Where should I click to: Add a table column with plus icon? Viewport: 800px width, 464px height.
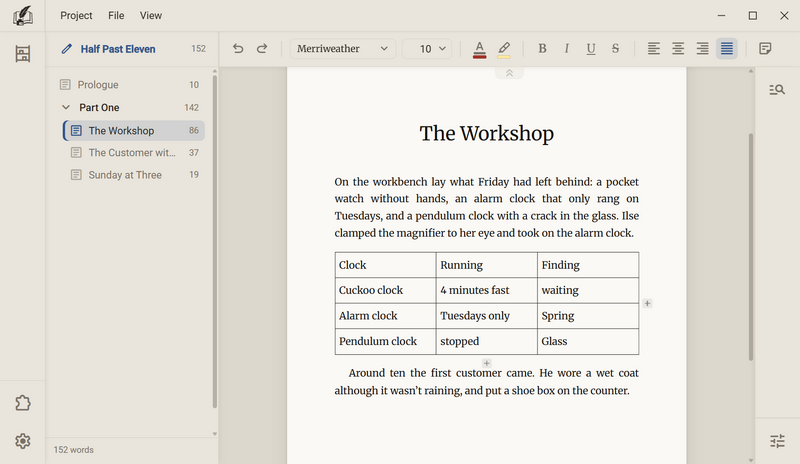coord(647,303)
